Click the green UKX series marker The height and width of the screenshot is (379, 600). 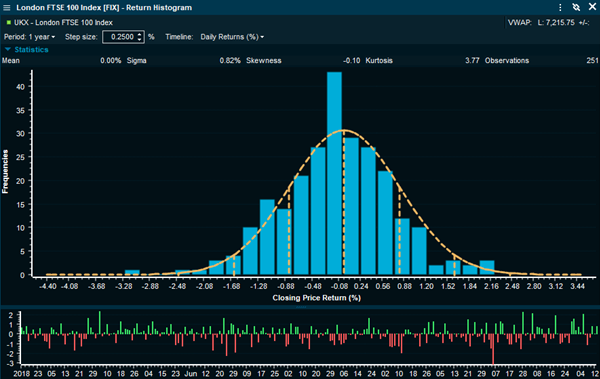click(x=9, y=23)
